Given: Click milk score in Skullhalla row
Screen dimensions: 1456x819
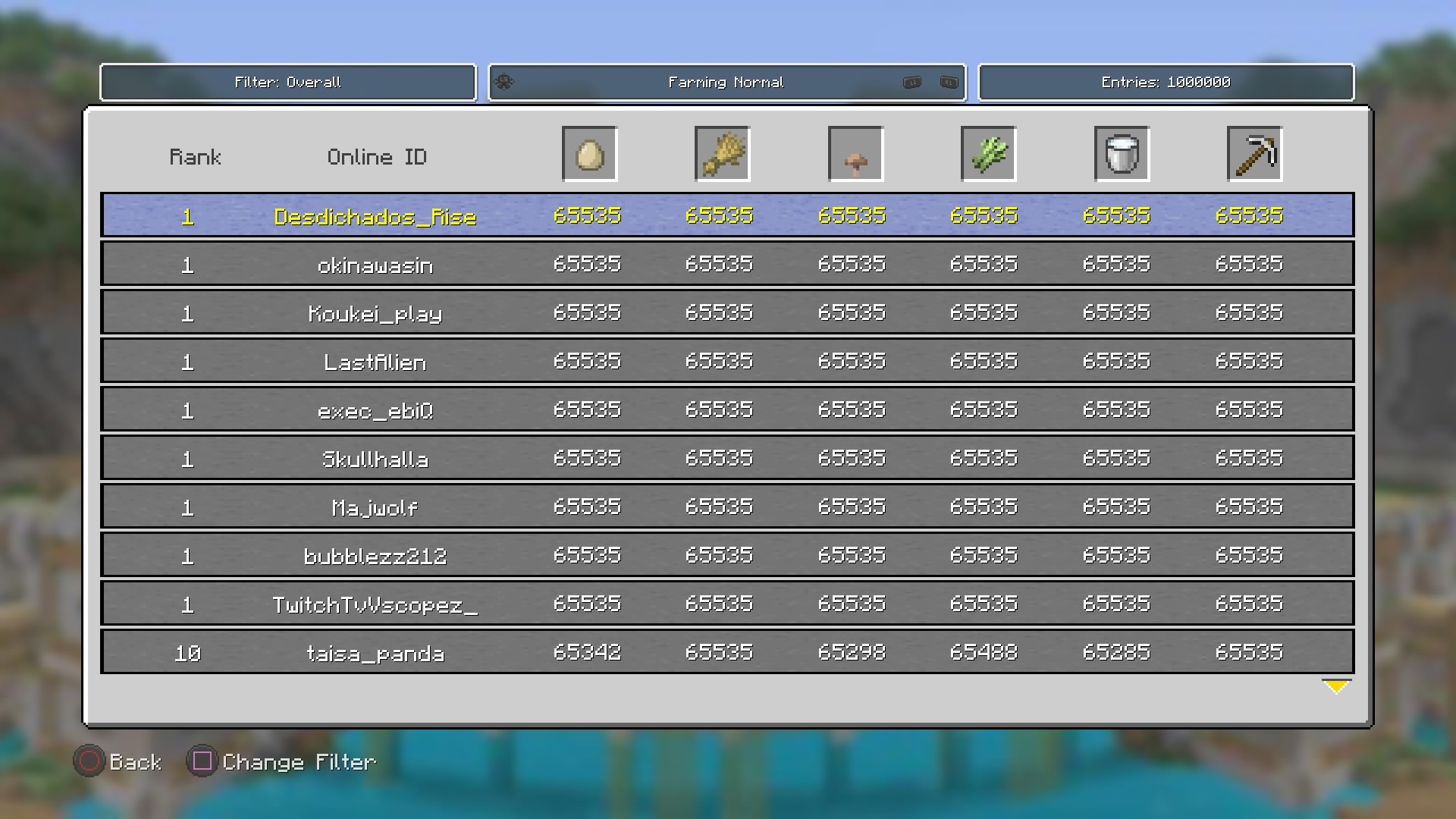Looking at the screenshot, I should (1116, 457).
